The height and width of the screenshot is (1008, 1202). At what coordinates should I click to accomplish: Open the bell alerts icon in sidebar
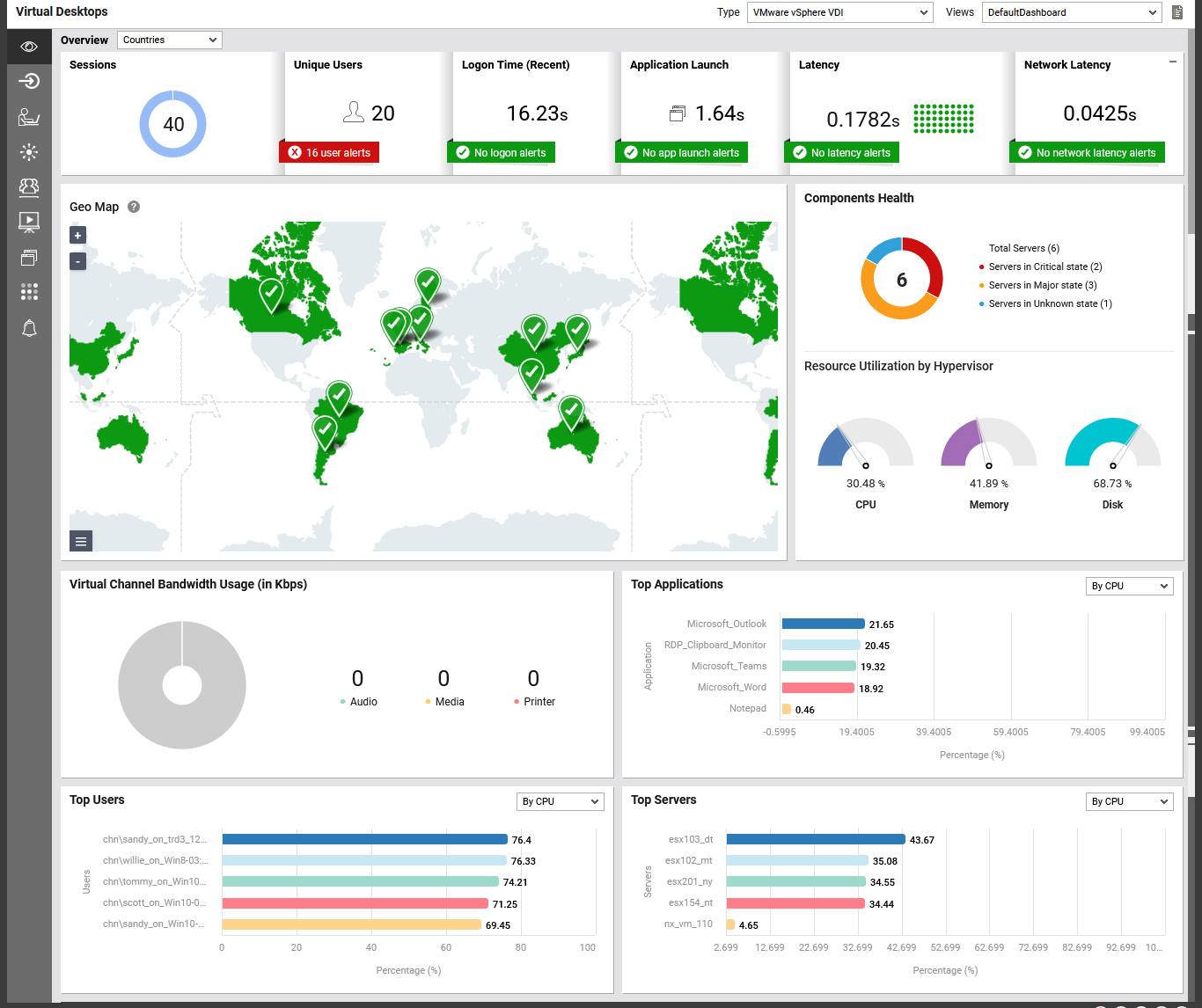[x=29, y=328]
